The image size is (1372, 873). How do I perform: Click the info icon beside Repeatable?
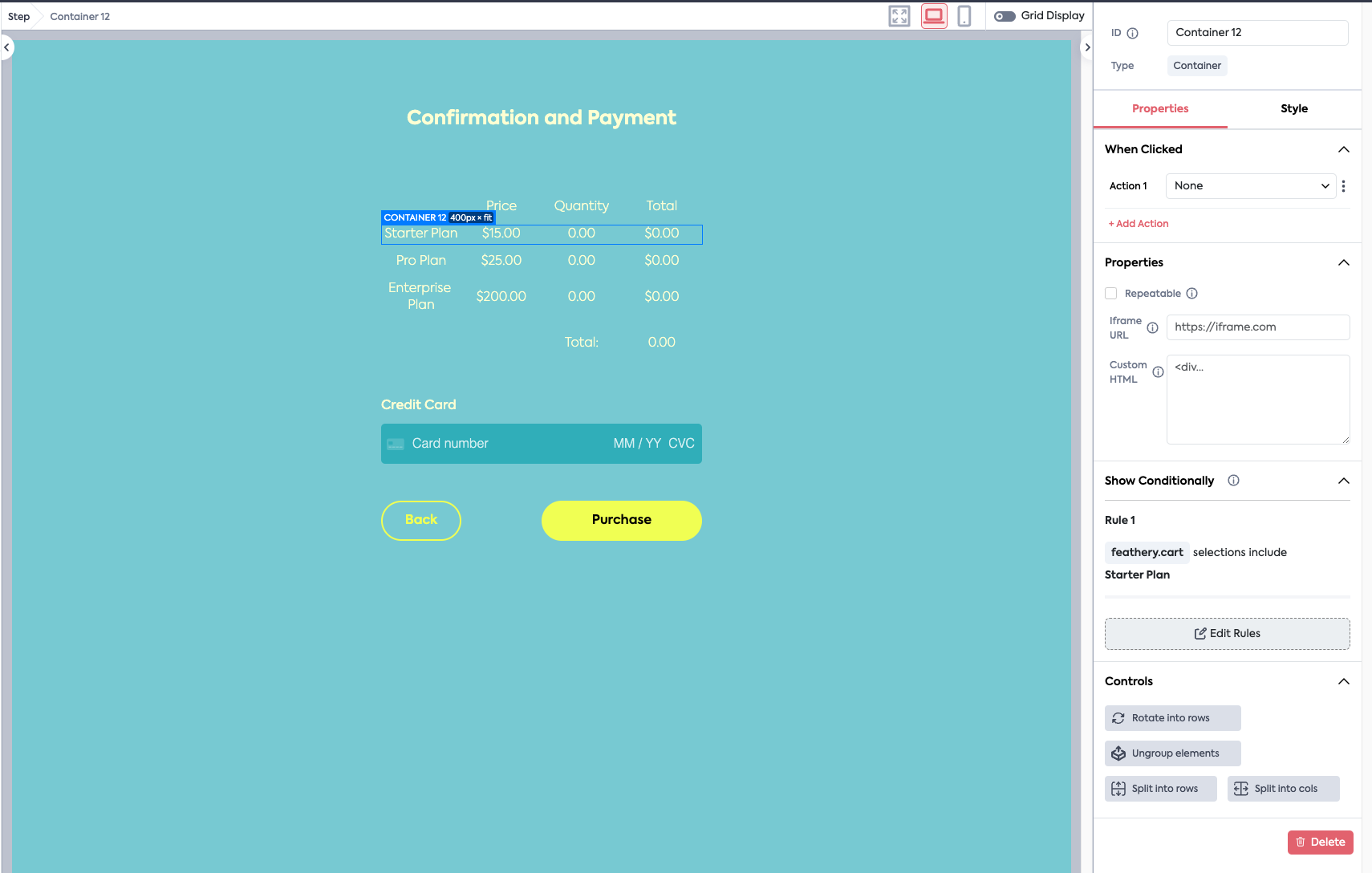(1192, 294)
